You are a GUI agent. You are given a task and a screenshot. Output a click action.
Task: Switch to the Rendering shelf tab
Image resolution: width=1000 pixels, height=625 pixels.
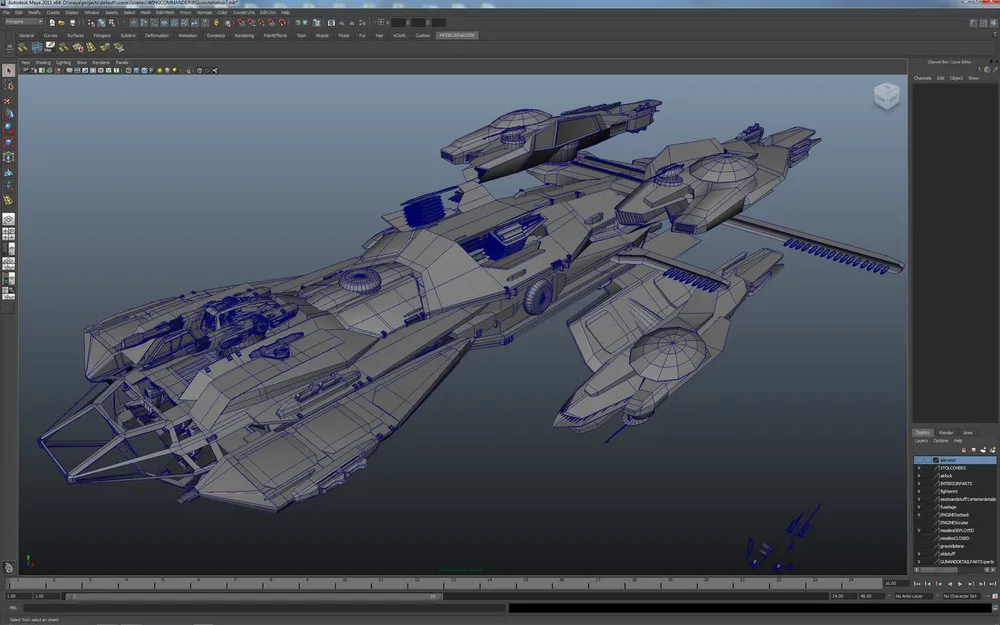pos(244,35)
